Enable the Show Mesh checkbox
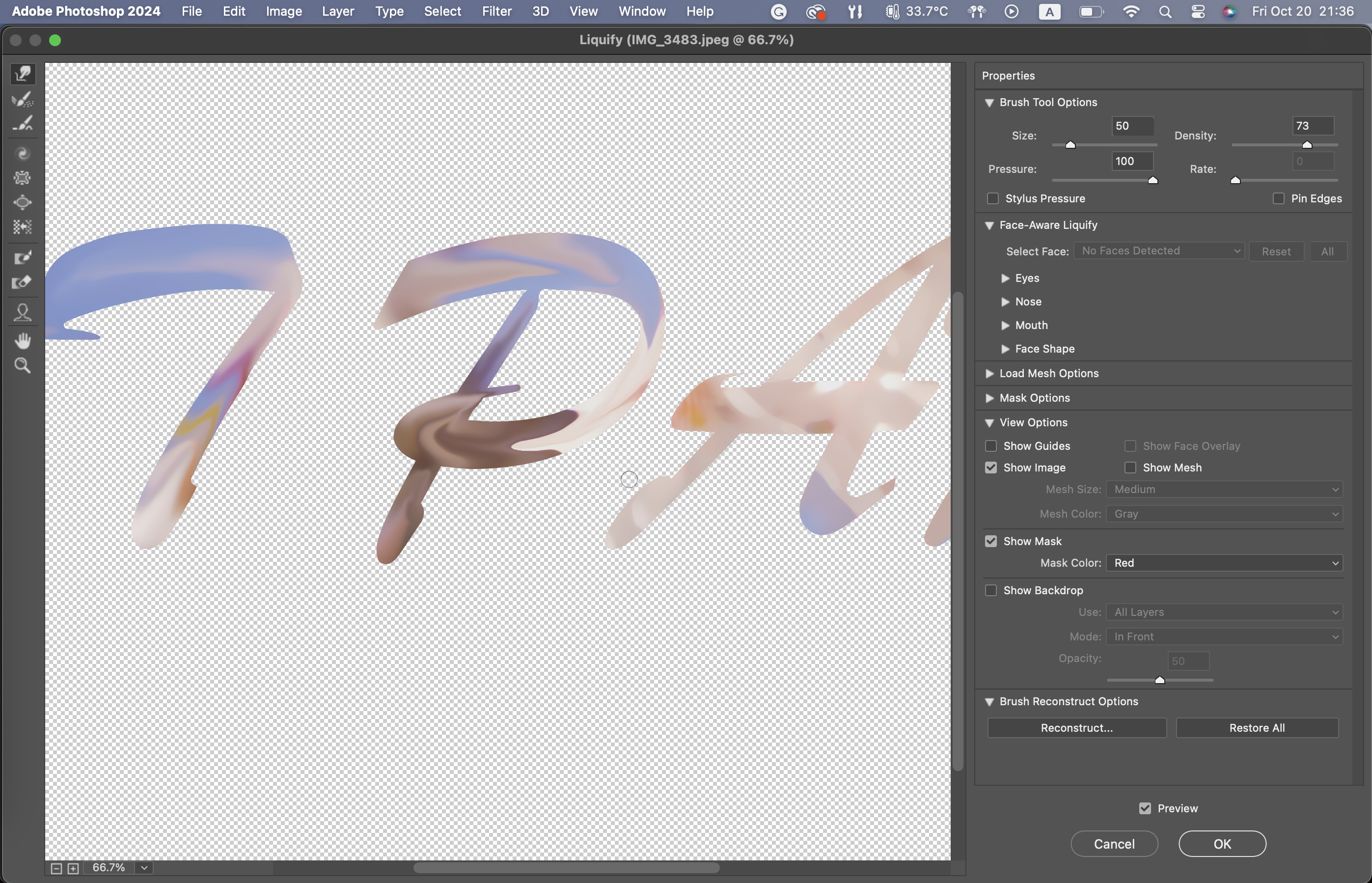 1130,468
